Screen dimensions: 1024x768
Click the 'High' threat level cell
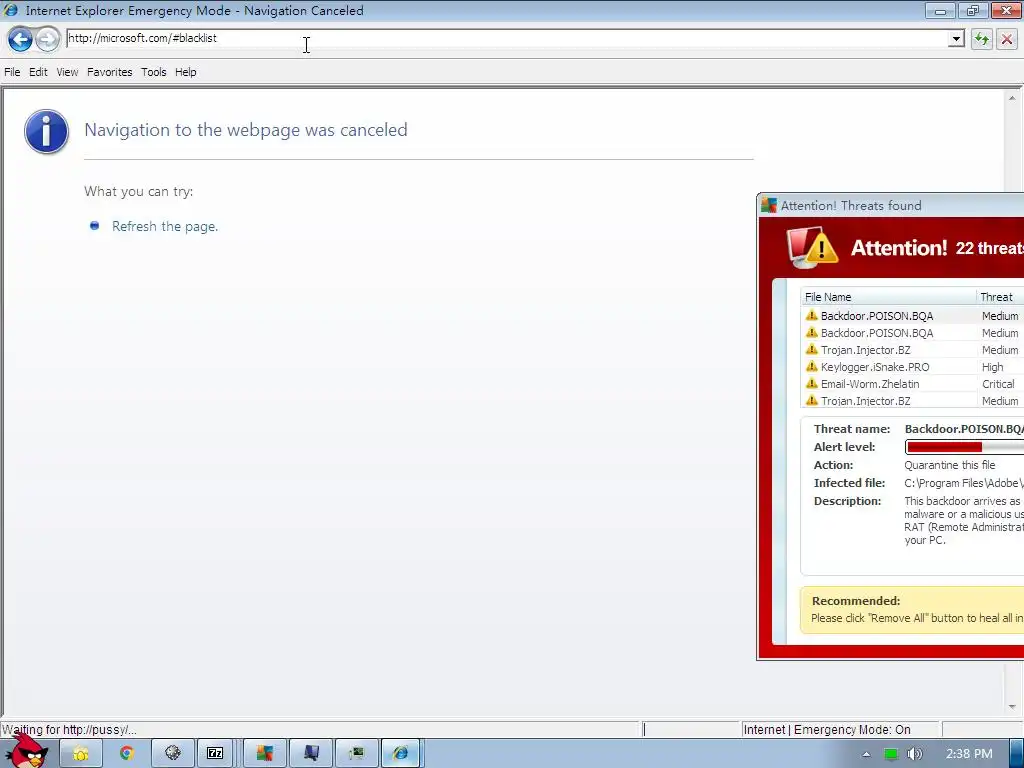(x=992, y=367)
